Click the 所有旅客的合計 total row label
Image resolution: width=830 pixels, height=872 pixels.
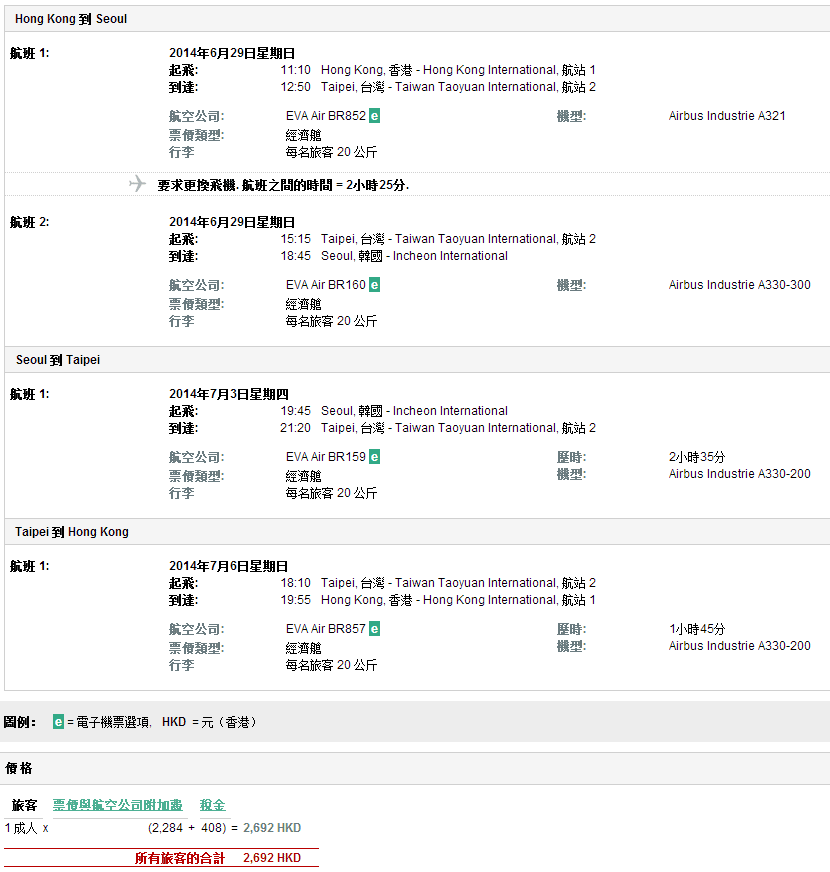tap(180, 858)
